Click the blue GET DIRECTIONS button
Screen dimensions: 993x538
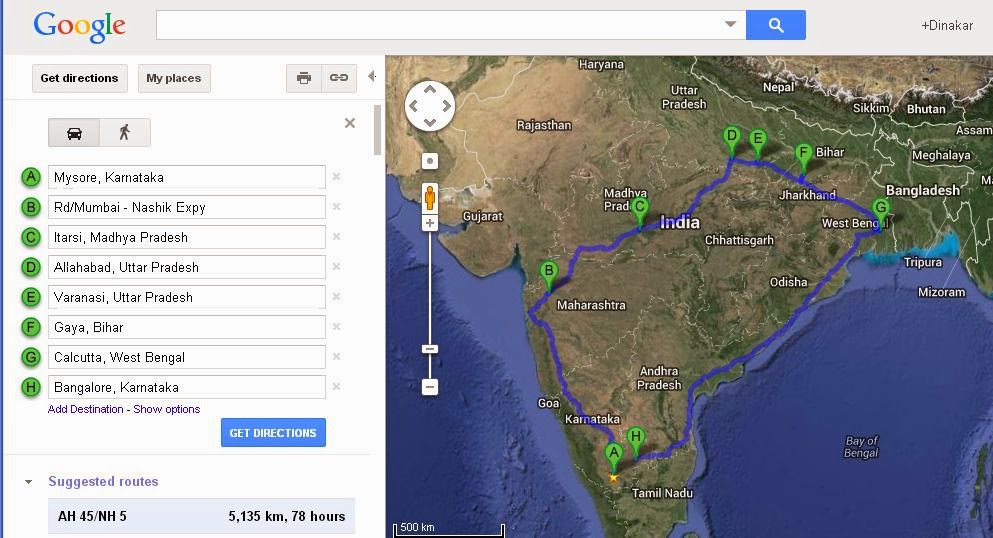(273, 433)
